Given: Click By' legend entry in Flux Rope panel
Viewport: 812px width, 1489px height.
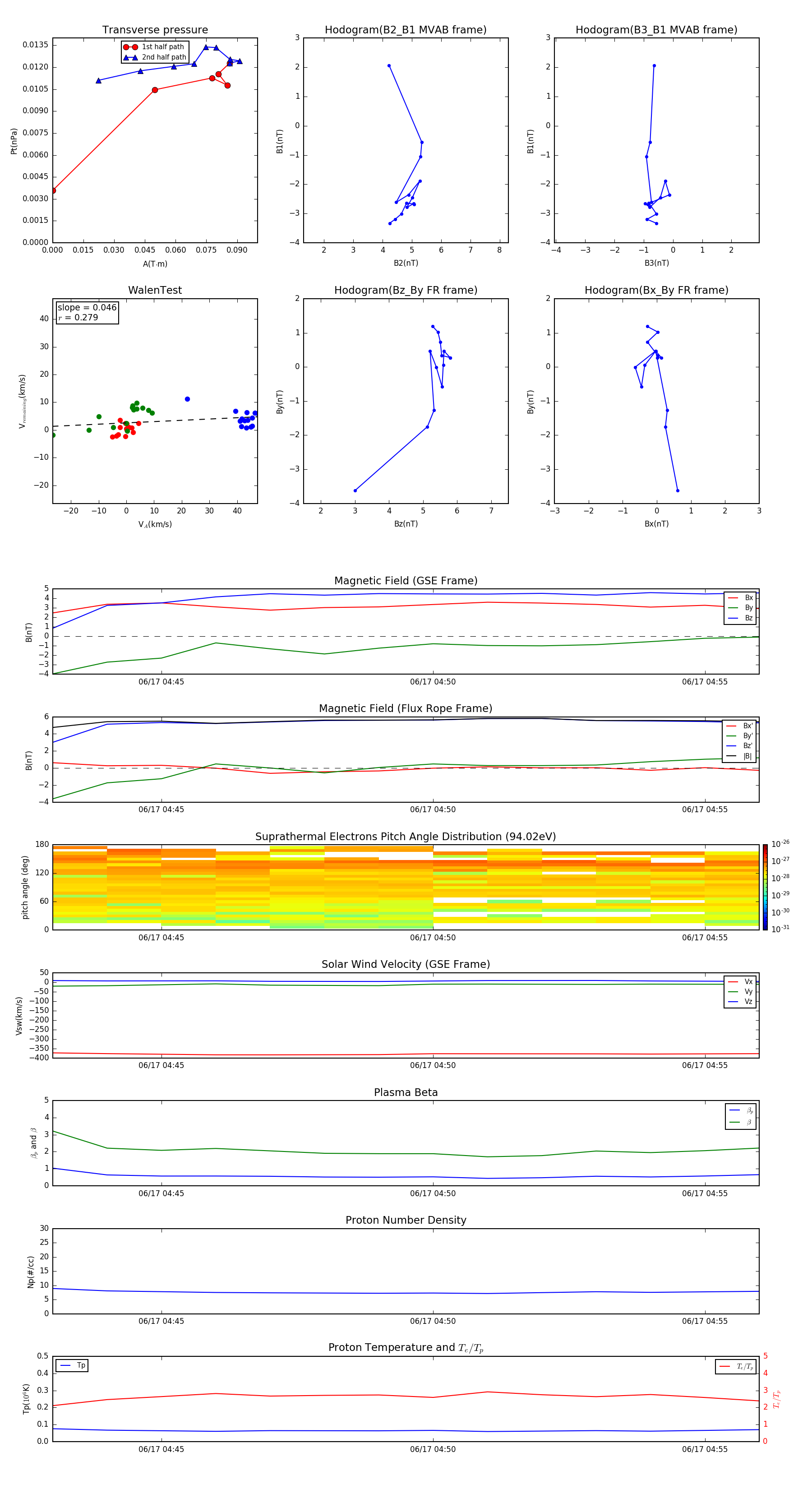Looking at the screenshot, I should [x=740, y=736].
